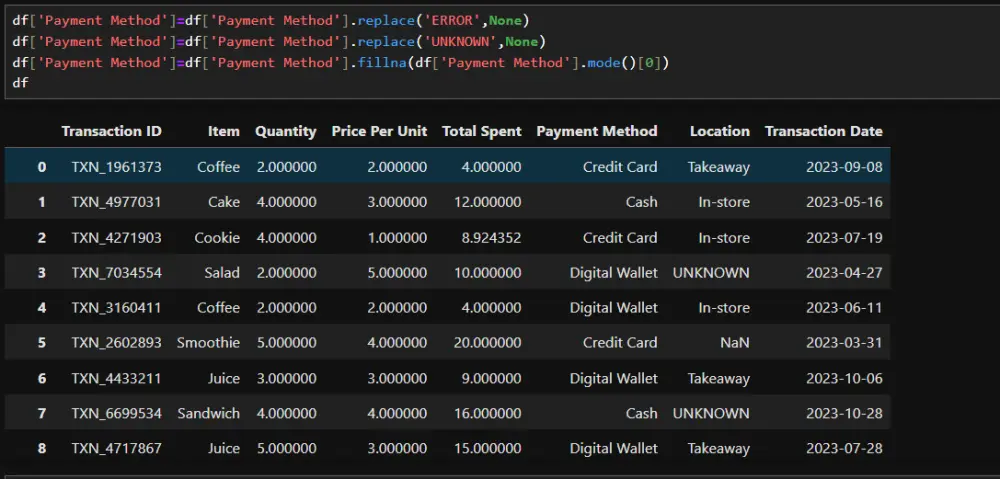This screenshot has height=479, width=1000.
Task: Click price per unit 1.000000
Action: (397, 238)
